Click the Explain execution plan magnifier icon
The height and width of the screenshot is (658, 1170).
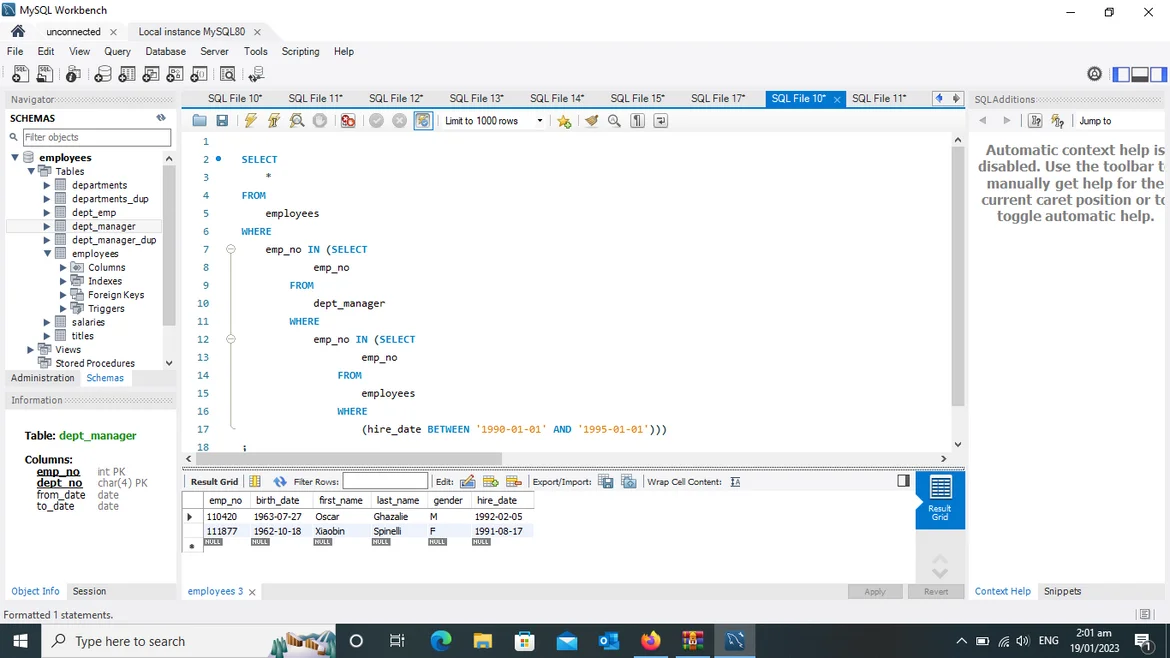[x=297, y=121]
